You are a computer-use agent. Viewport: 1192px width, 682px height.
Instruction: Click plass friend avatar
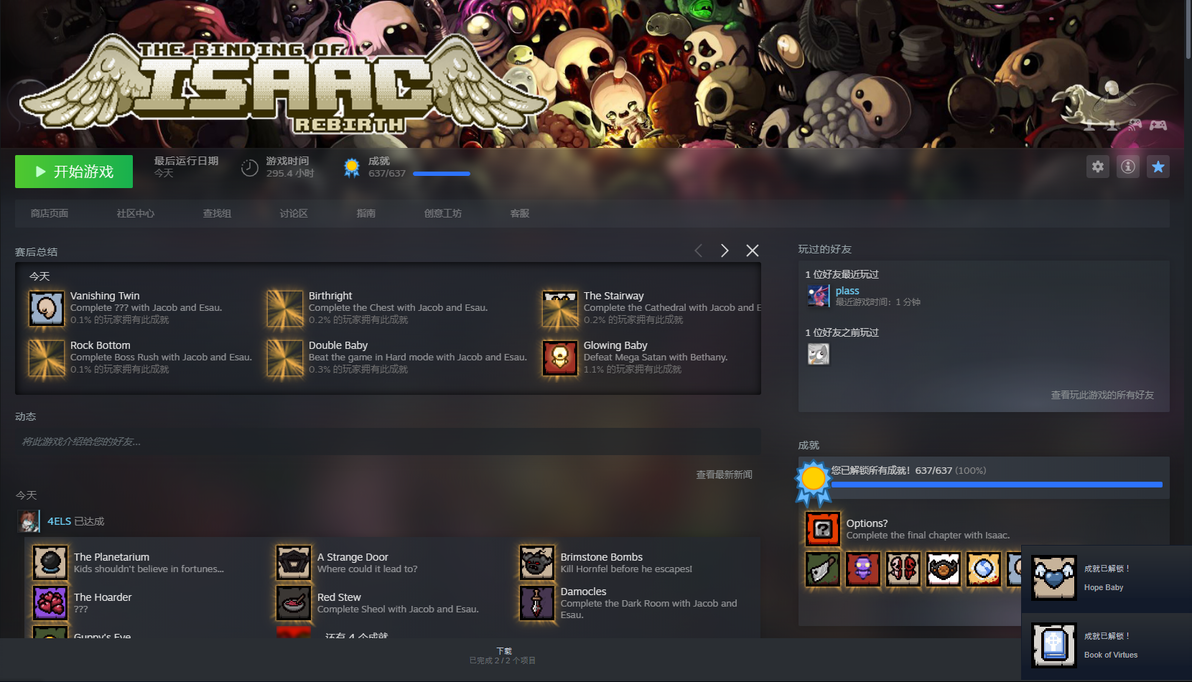click(x=818, y=296)
